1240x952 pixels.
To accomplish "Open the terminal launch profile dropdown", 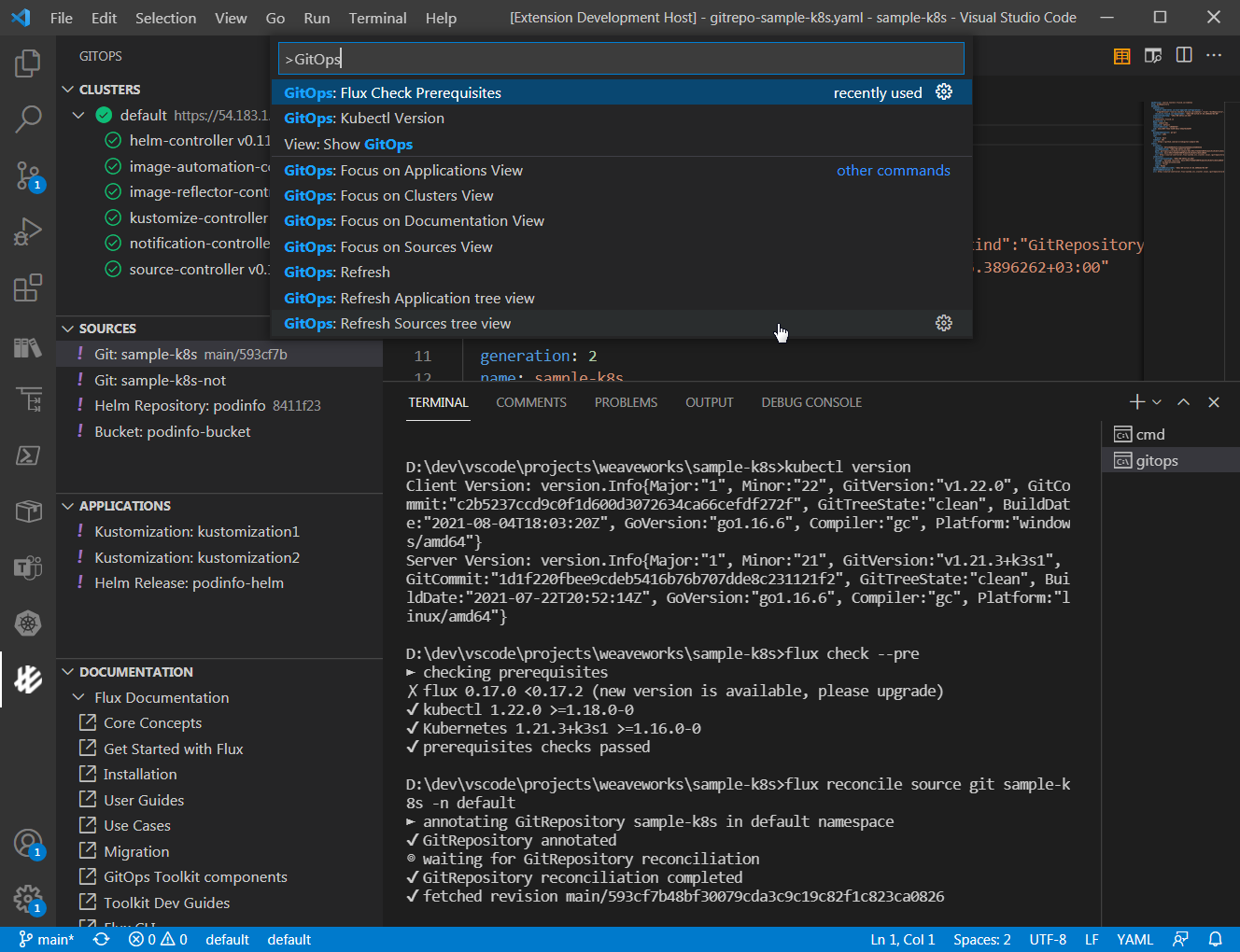I will (x=1155, y=401).
